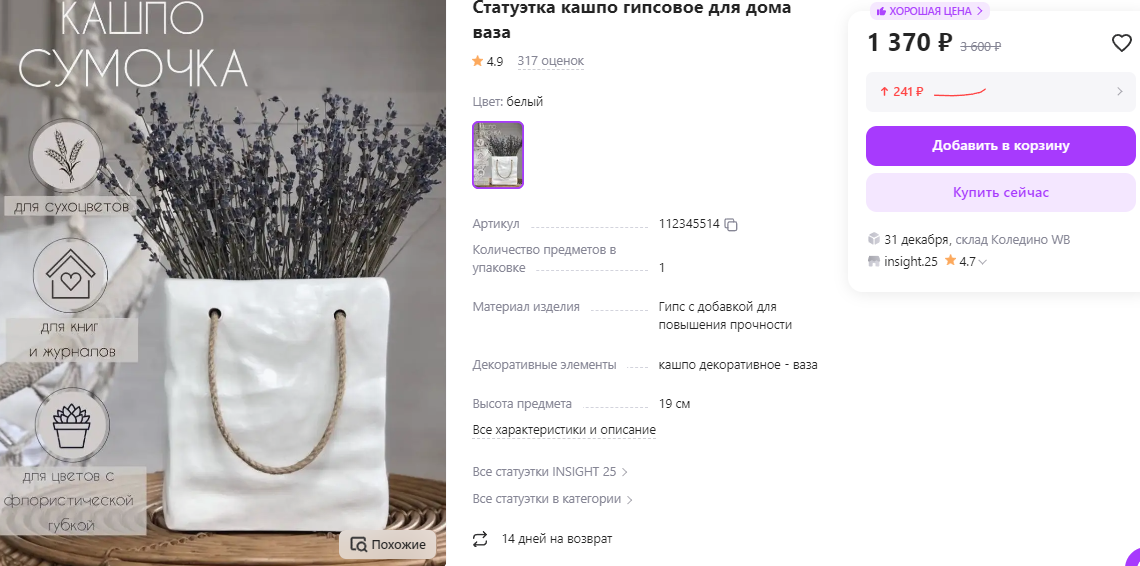
Task: Open ХОРОШАЯ ЦЕНА badge details
Action: click(x=930, y=11)
